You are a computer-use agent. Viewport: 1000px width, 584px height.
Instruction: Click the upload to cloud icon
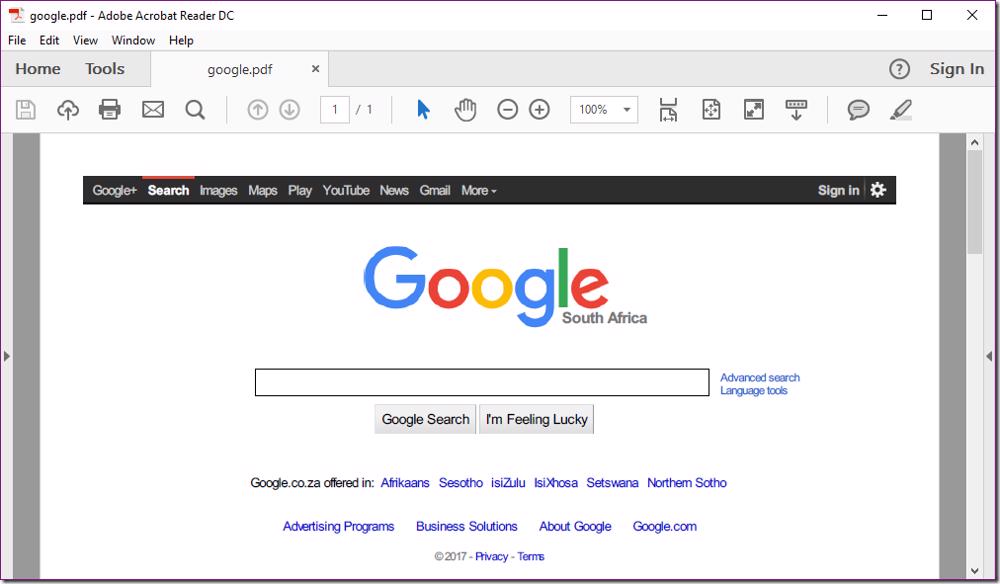point(68,110)
